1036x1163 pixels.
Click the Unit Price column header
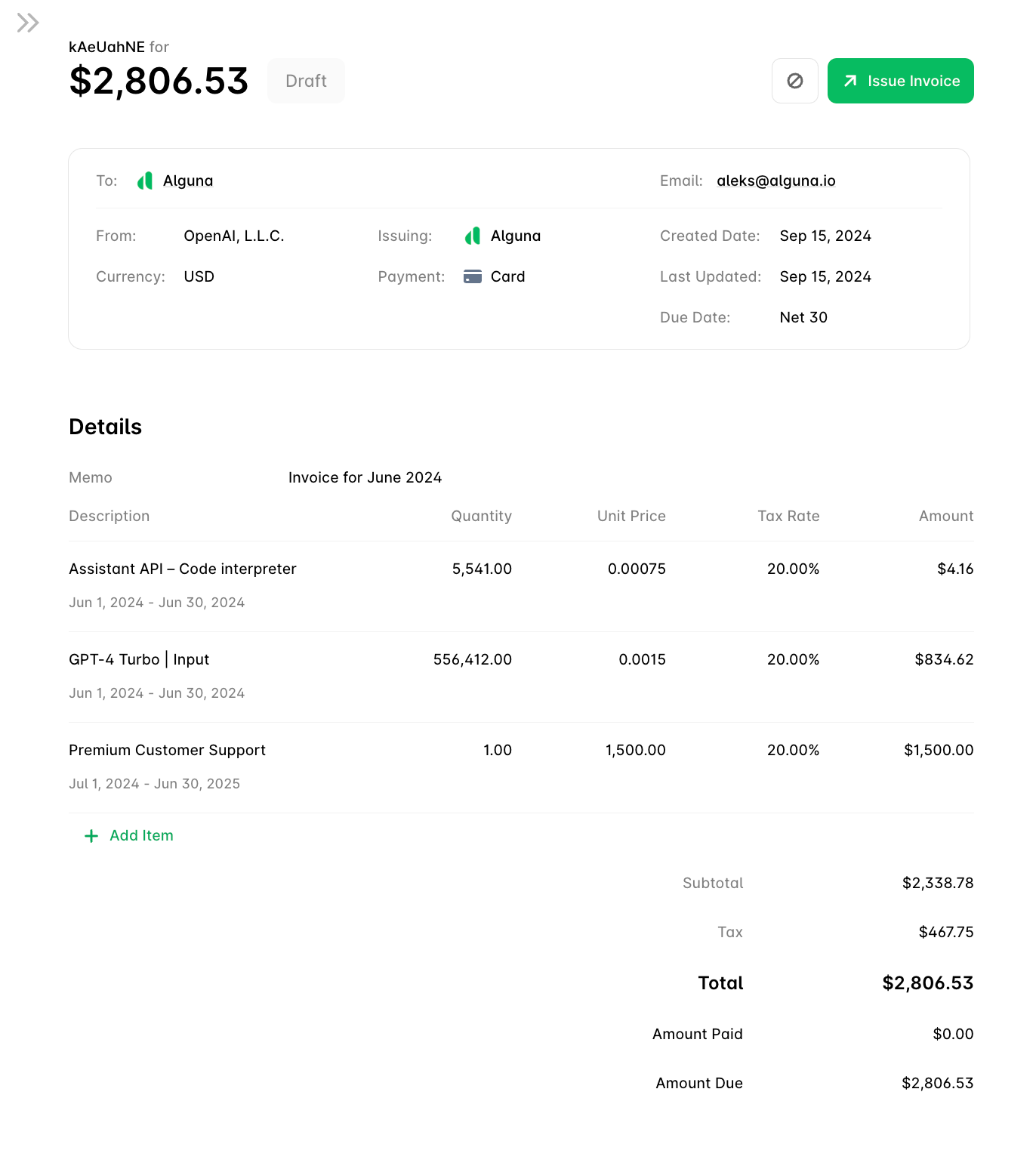631,516
